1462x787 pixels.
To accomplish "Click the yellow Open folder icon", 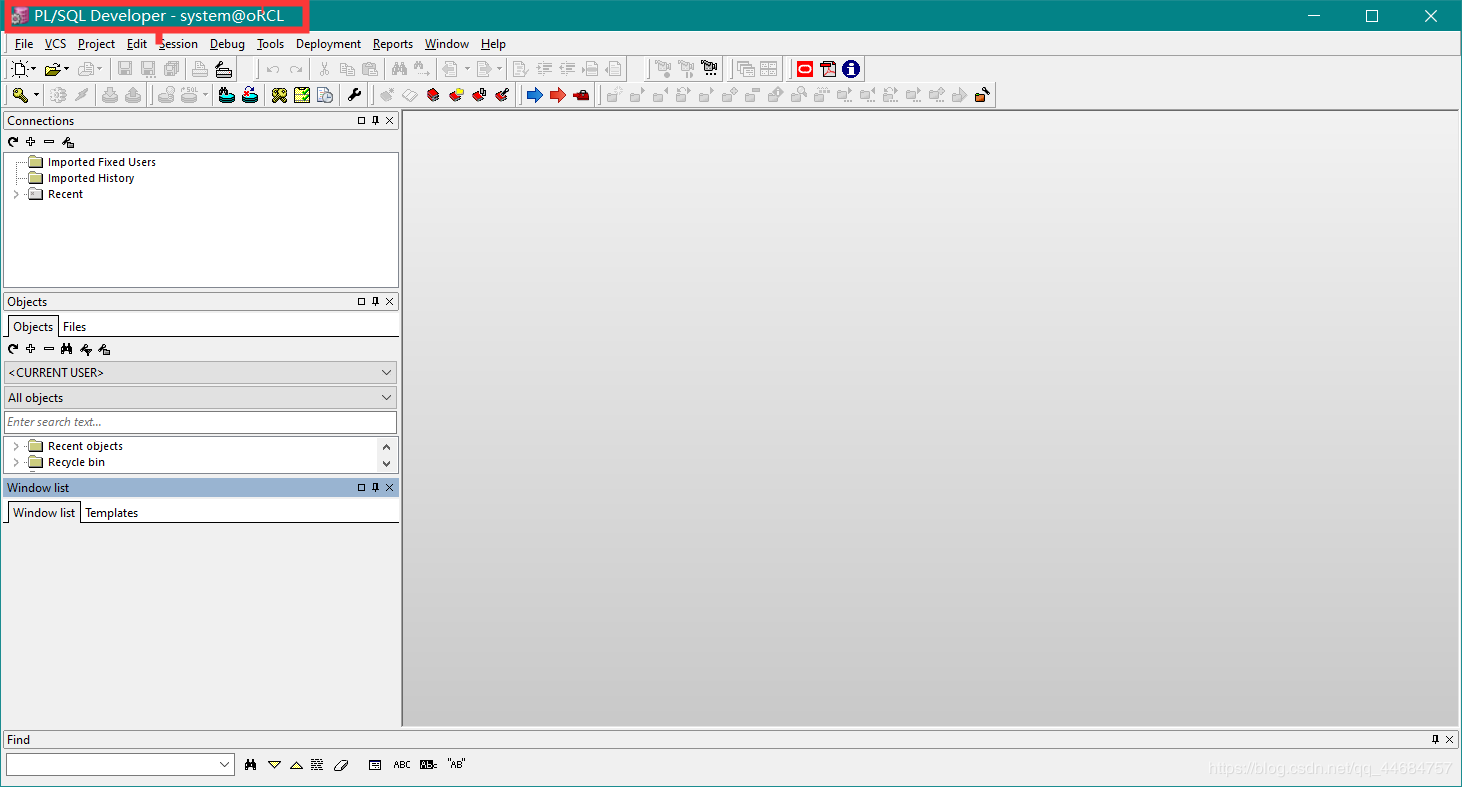I will coord(52,69).
